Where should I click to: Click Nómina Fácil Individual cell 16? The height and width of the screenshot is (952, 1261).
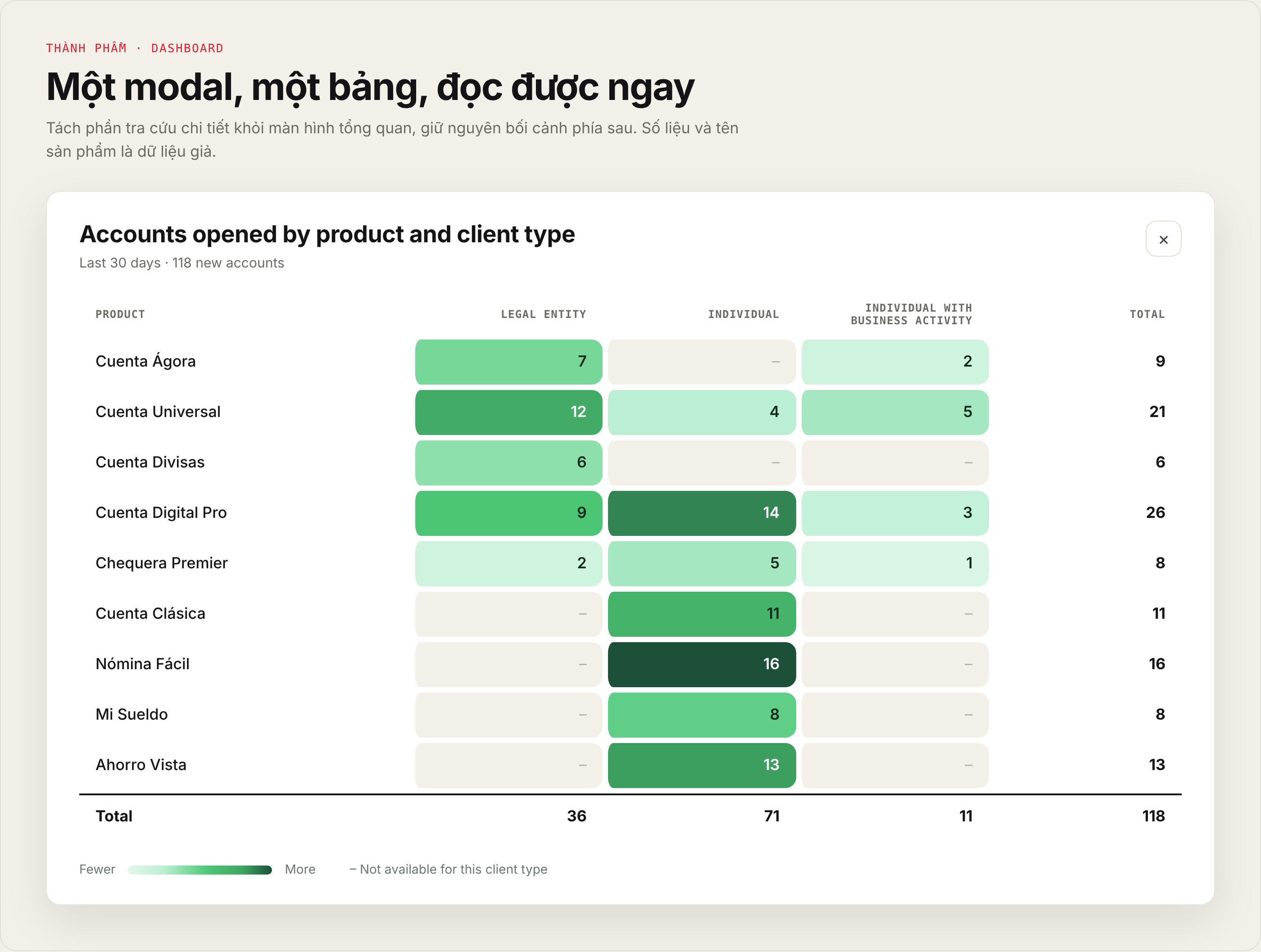click(x=702, y=665)
